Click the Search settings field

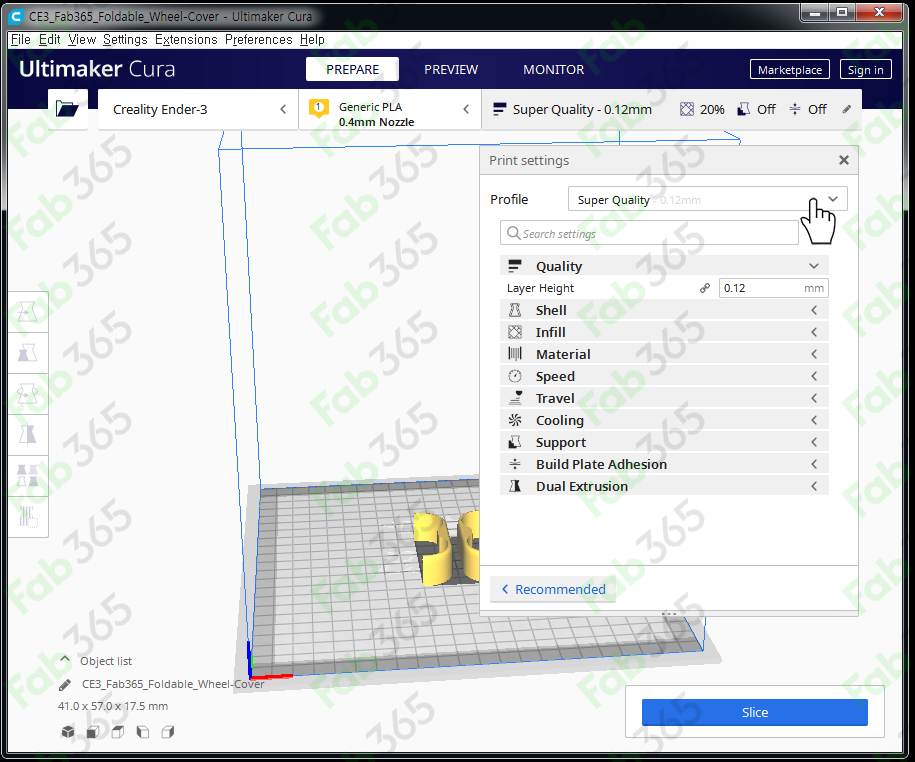tap(649, 233)
